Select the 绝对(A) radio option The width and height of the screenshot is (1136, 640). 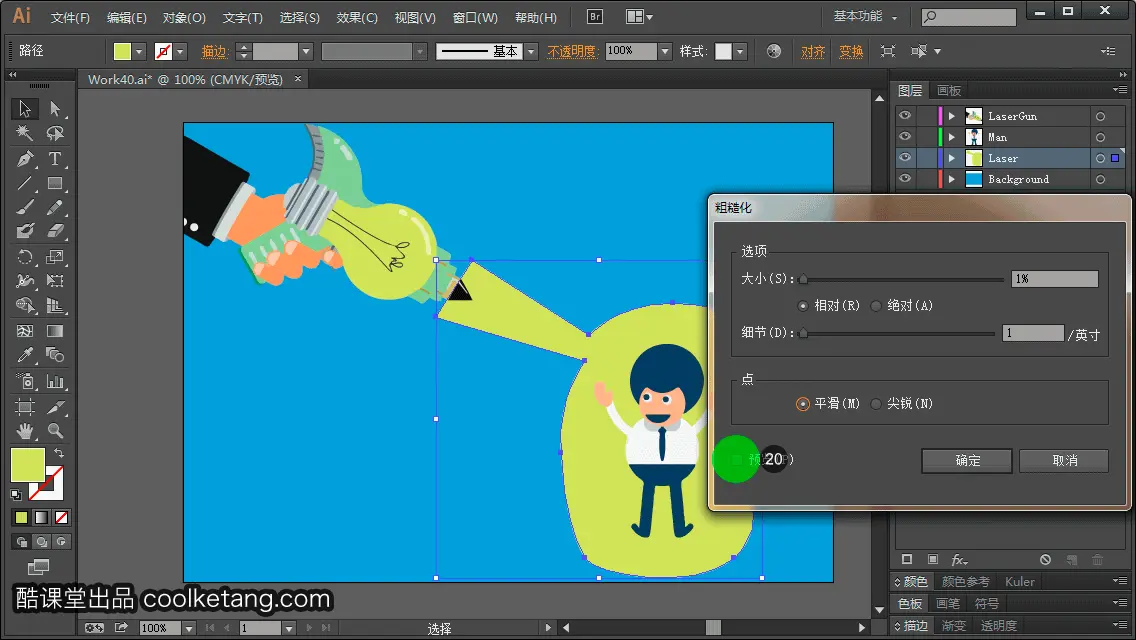[x=876, y=306]
